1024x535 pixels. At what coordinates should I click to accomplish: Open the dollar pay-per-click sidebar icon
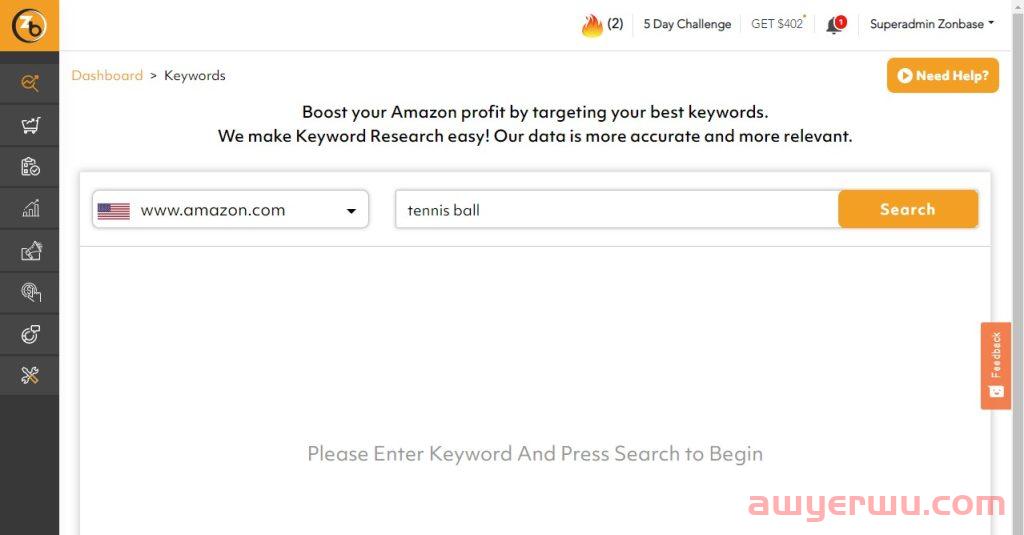point(31,292)
